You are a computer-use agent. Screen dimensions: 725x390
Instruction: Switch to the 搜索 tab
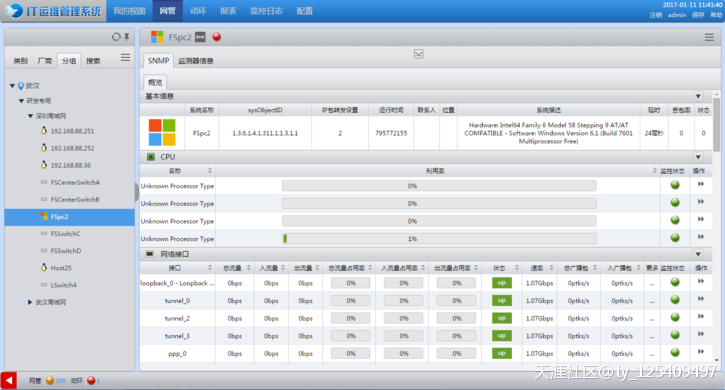(93, 61)
